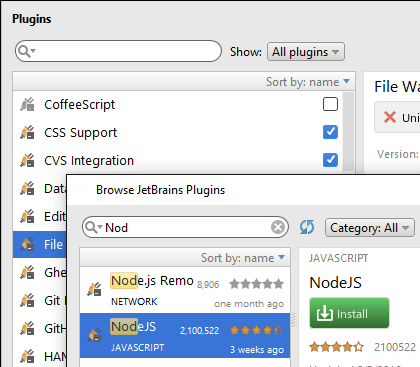
Task: Change Sort by name in Plugins list
Action: [308, 82]
